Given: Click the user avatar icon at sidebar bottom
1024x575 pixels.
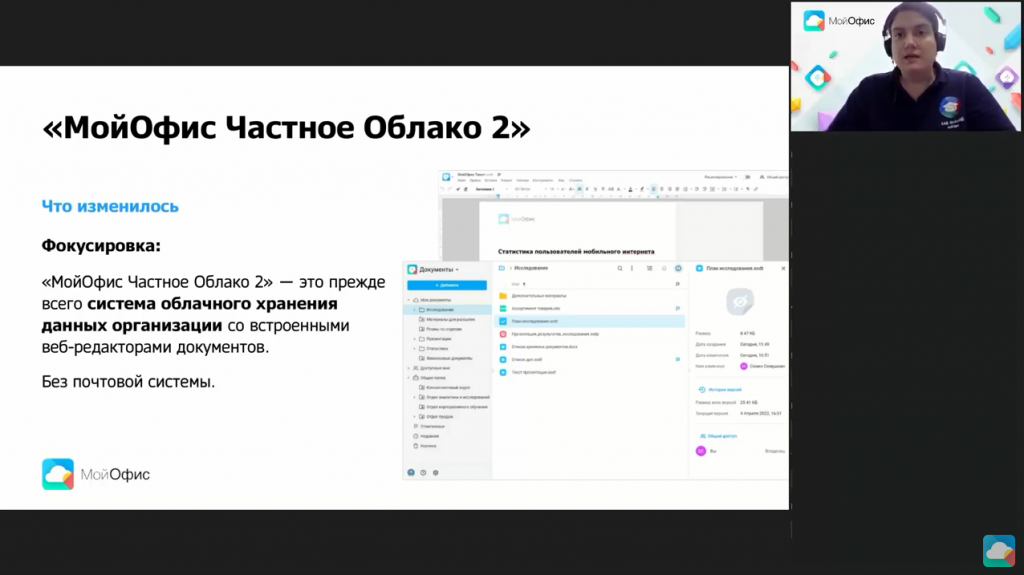Looking at the screenshot, I should pos(411,472).
